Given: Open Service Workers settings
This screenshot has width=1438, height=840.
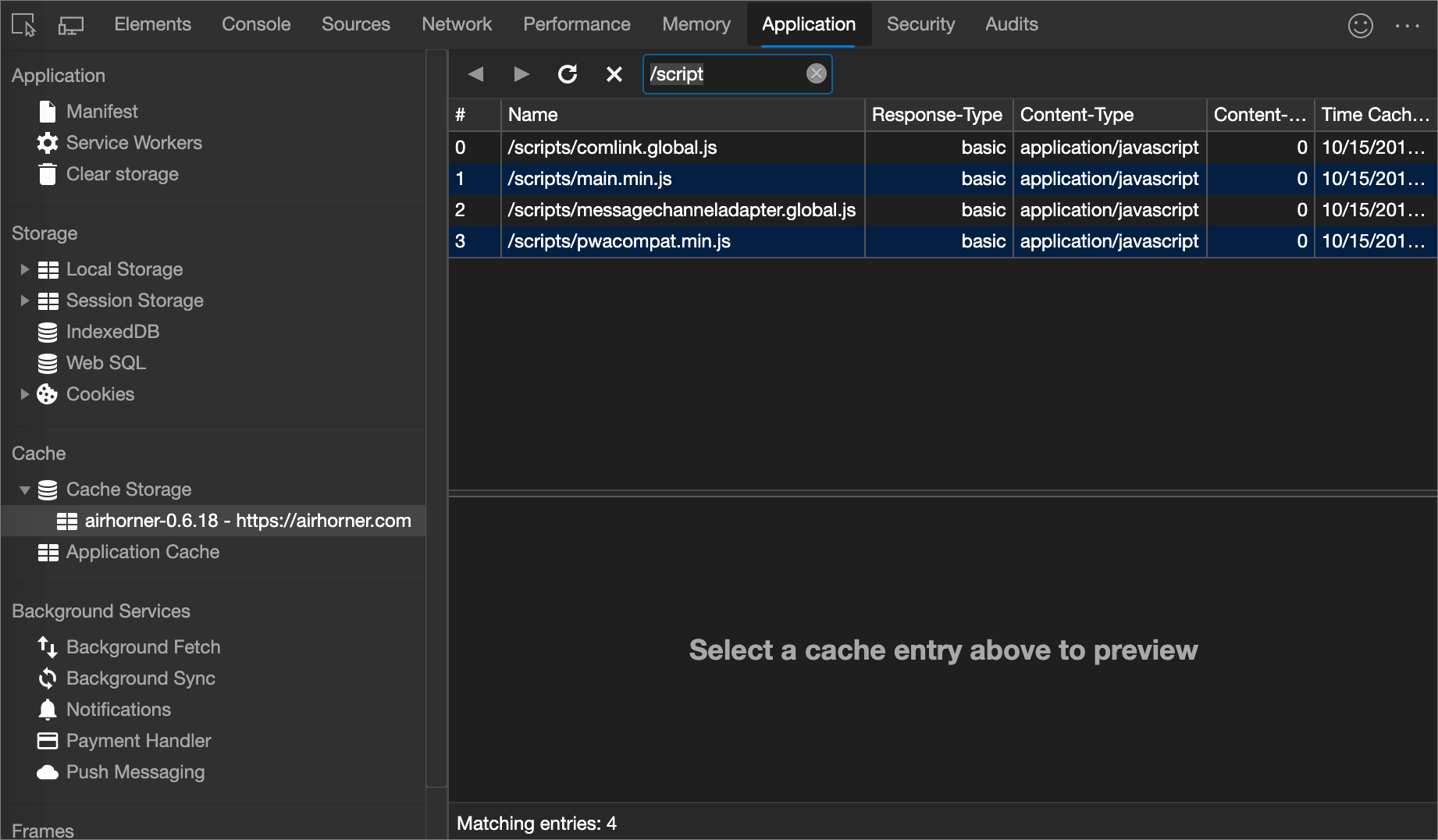Looking at the screenshot, I should (47, 143).
